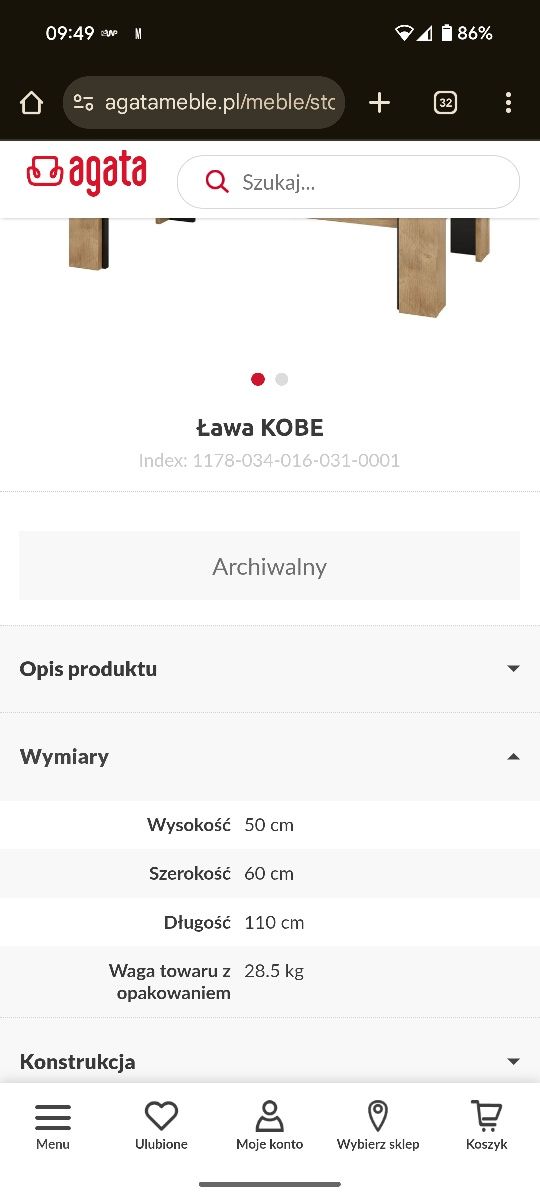Show first product image via red dot
Image resolution: width=540 pixels, height=1200 pixels.
click(x=258, y=379)
